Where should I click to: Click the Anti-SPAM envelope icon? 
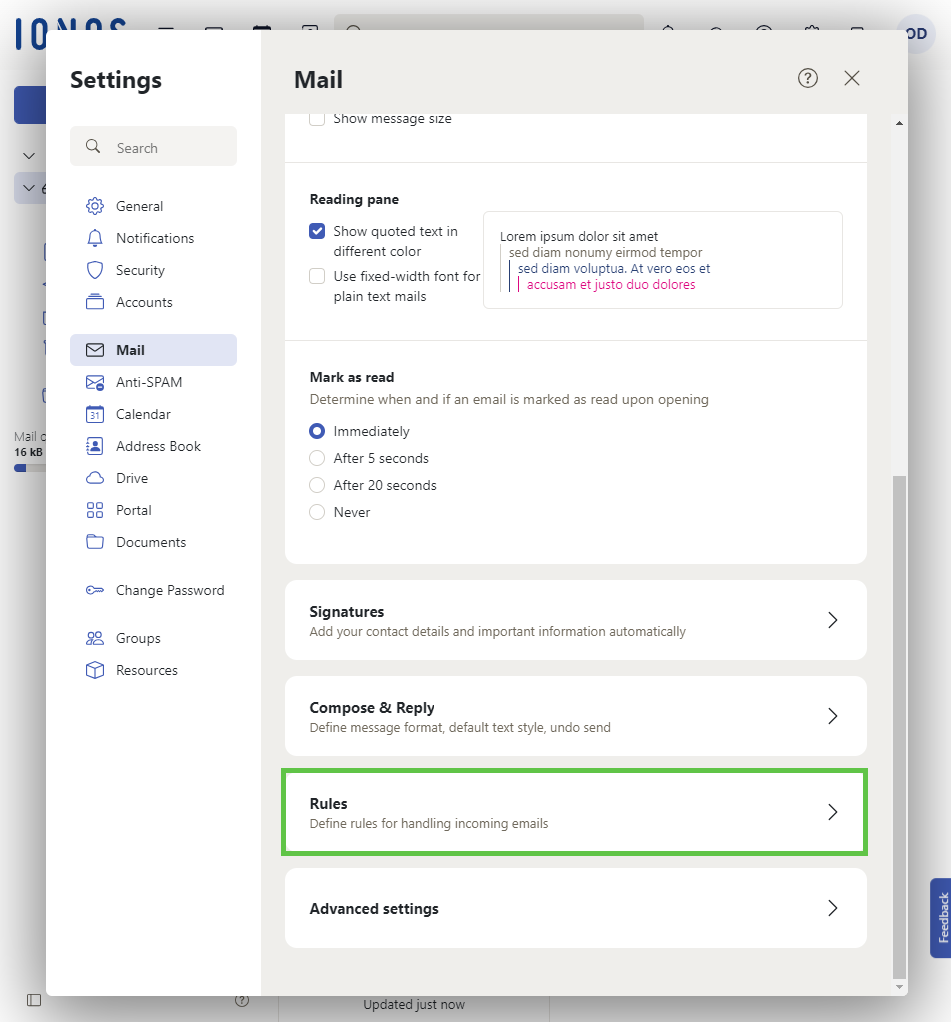pos(95,382)
